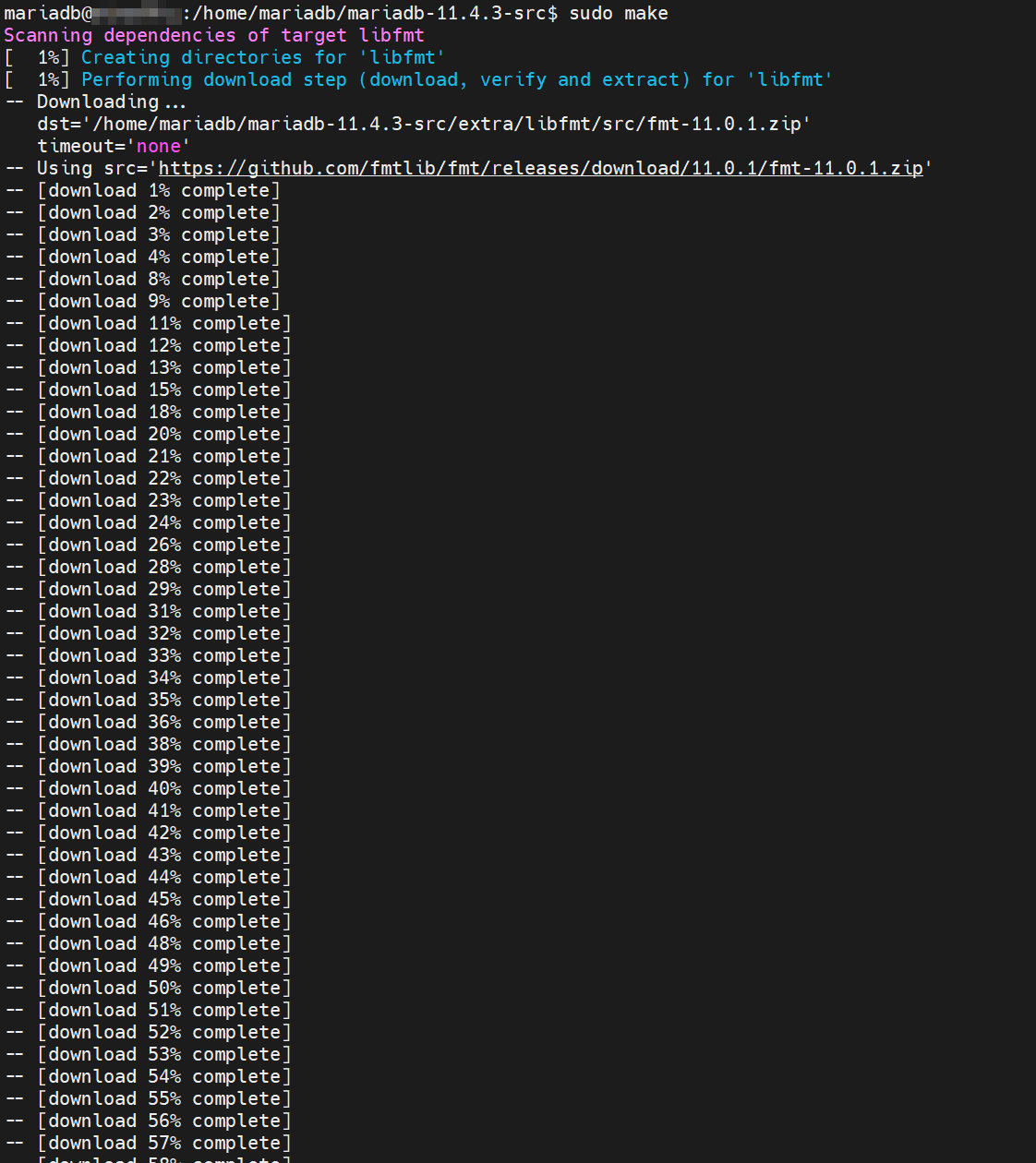Click the 'download 1% complete' line

coord(143,191)
